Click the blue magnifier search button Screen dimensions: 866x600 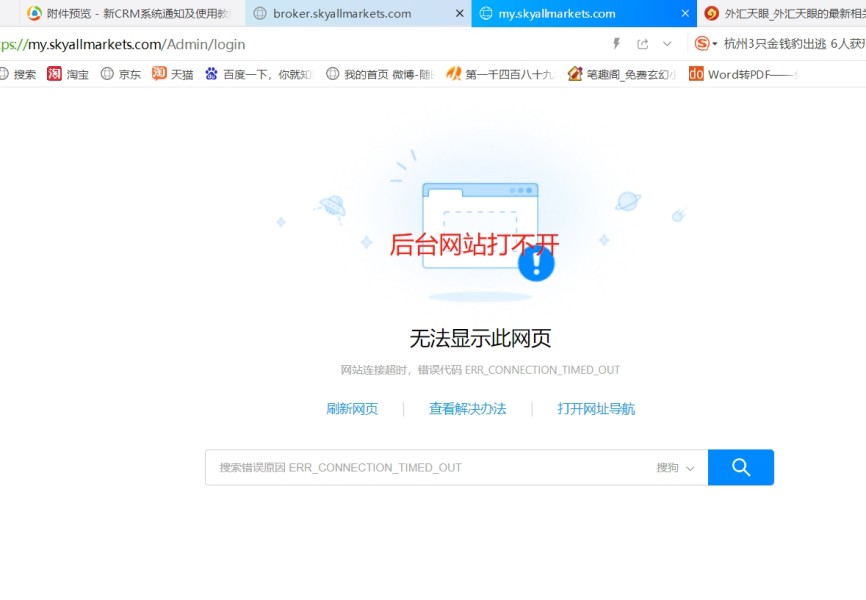pos(741,467)
